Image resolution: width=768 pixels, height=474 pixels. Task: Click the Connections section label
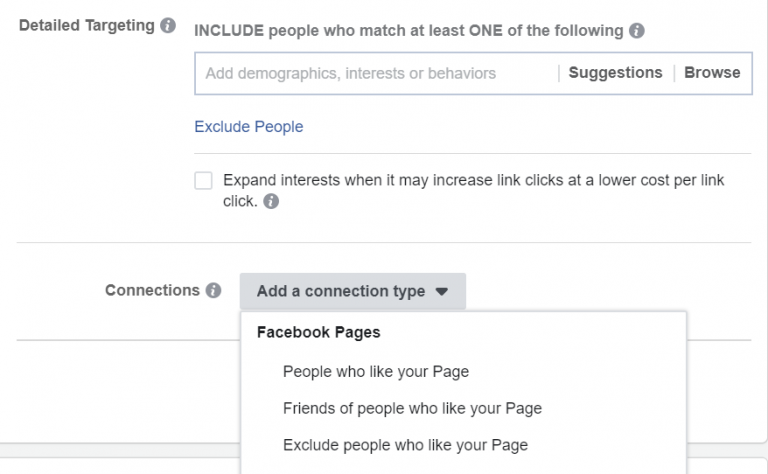pyautogui.click(x=152, y=291)
